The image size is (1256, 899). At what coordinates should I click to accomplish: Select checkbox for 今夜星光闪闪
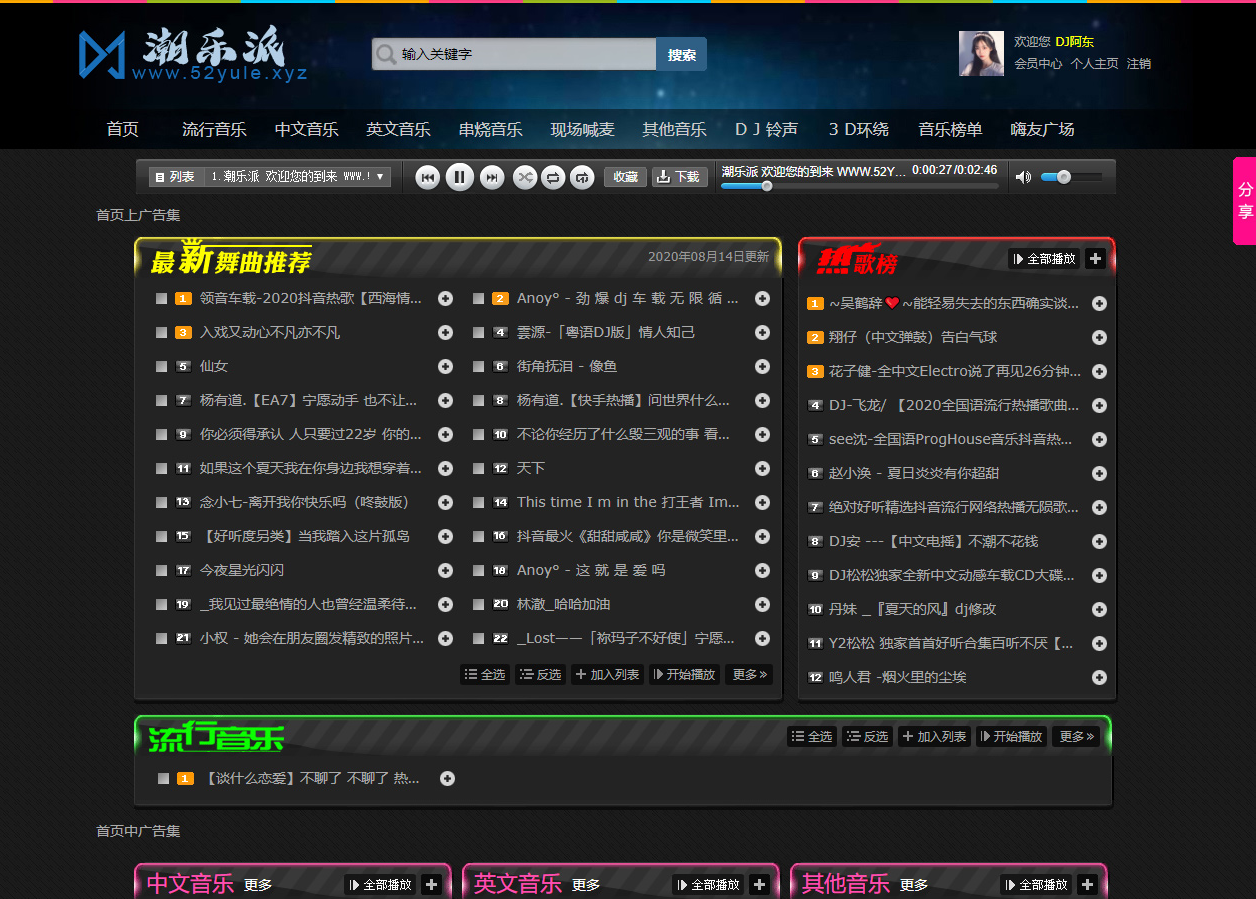click(x=162, y=571)
